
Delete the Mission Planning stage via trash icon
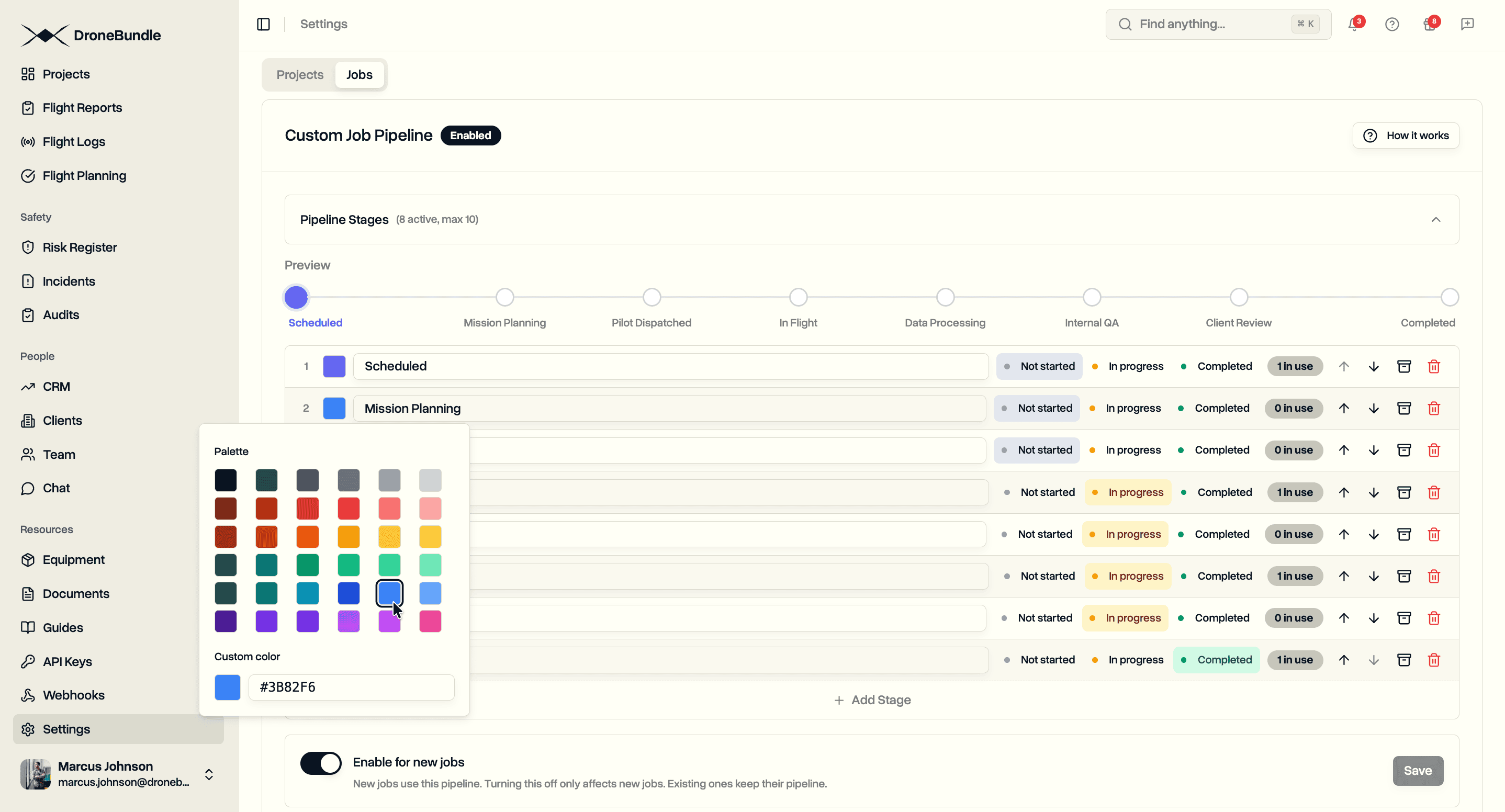point(1434,408)
